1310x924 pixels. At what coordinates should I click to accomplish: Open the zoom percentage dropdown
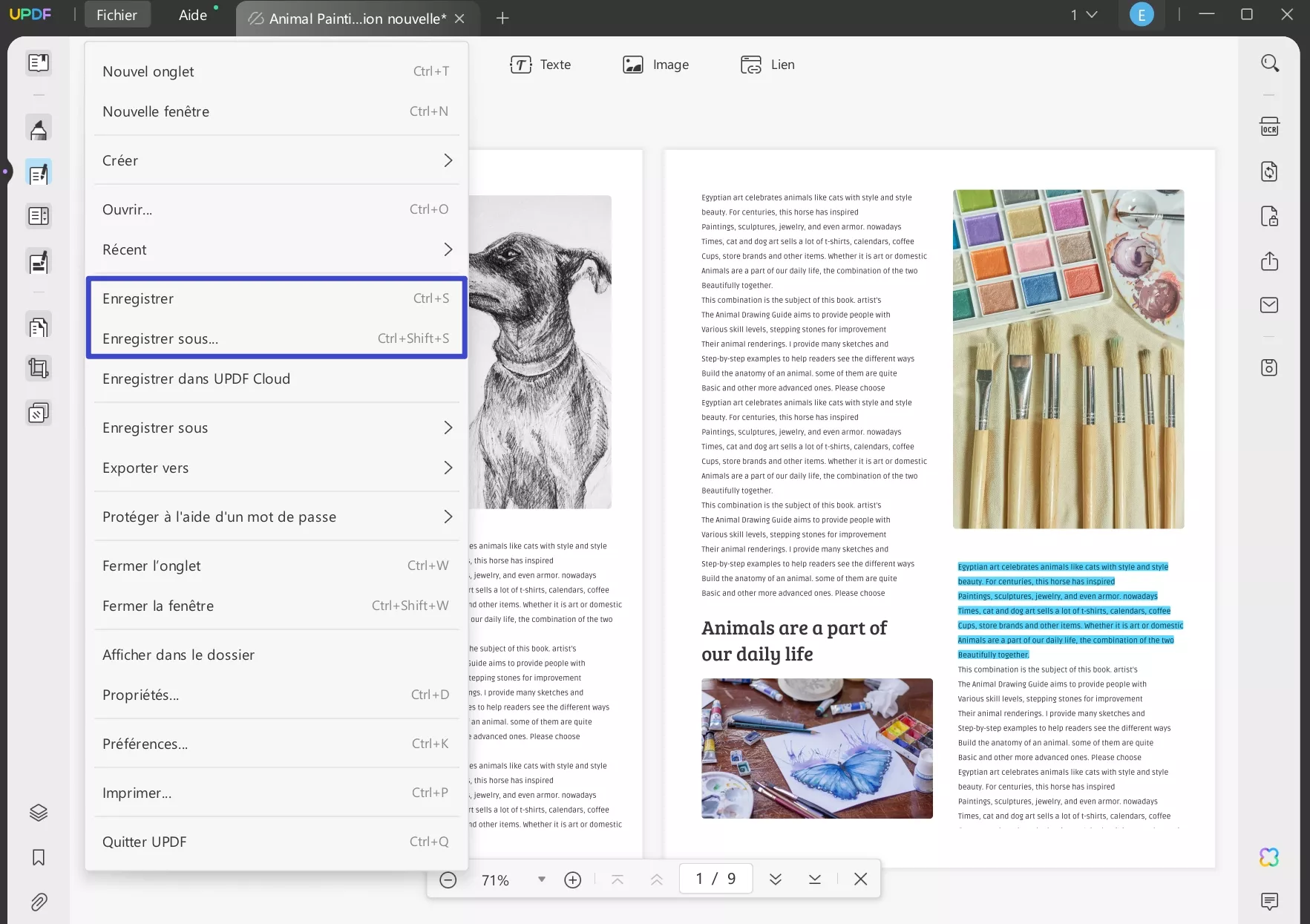(x=541, y=879)
